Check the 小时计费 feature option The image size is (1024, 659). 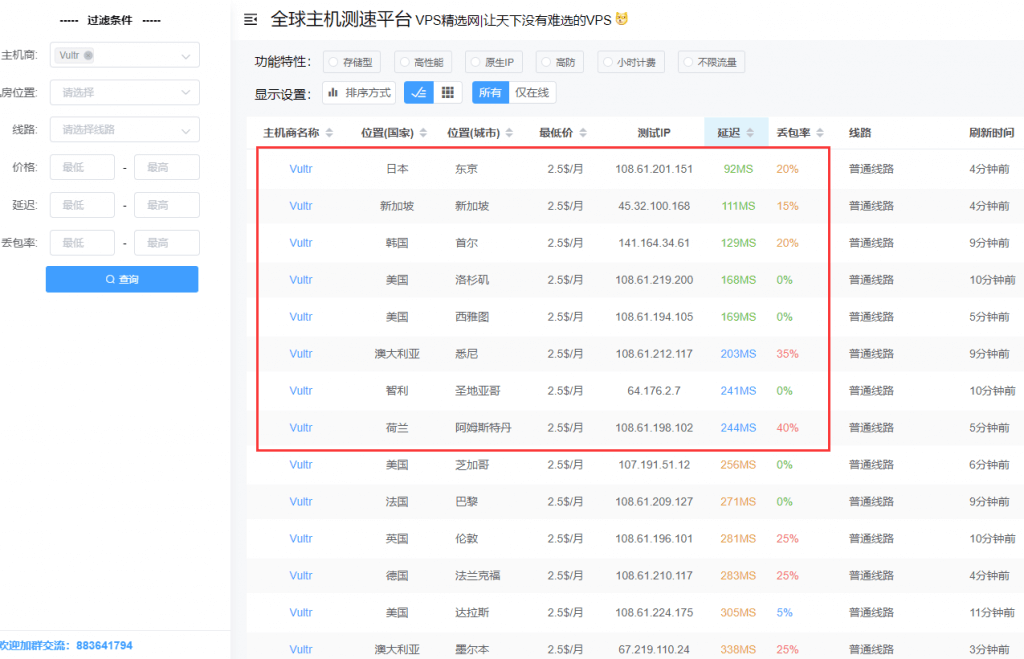pos(630,62)
